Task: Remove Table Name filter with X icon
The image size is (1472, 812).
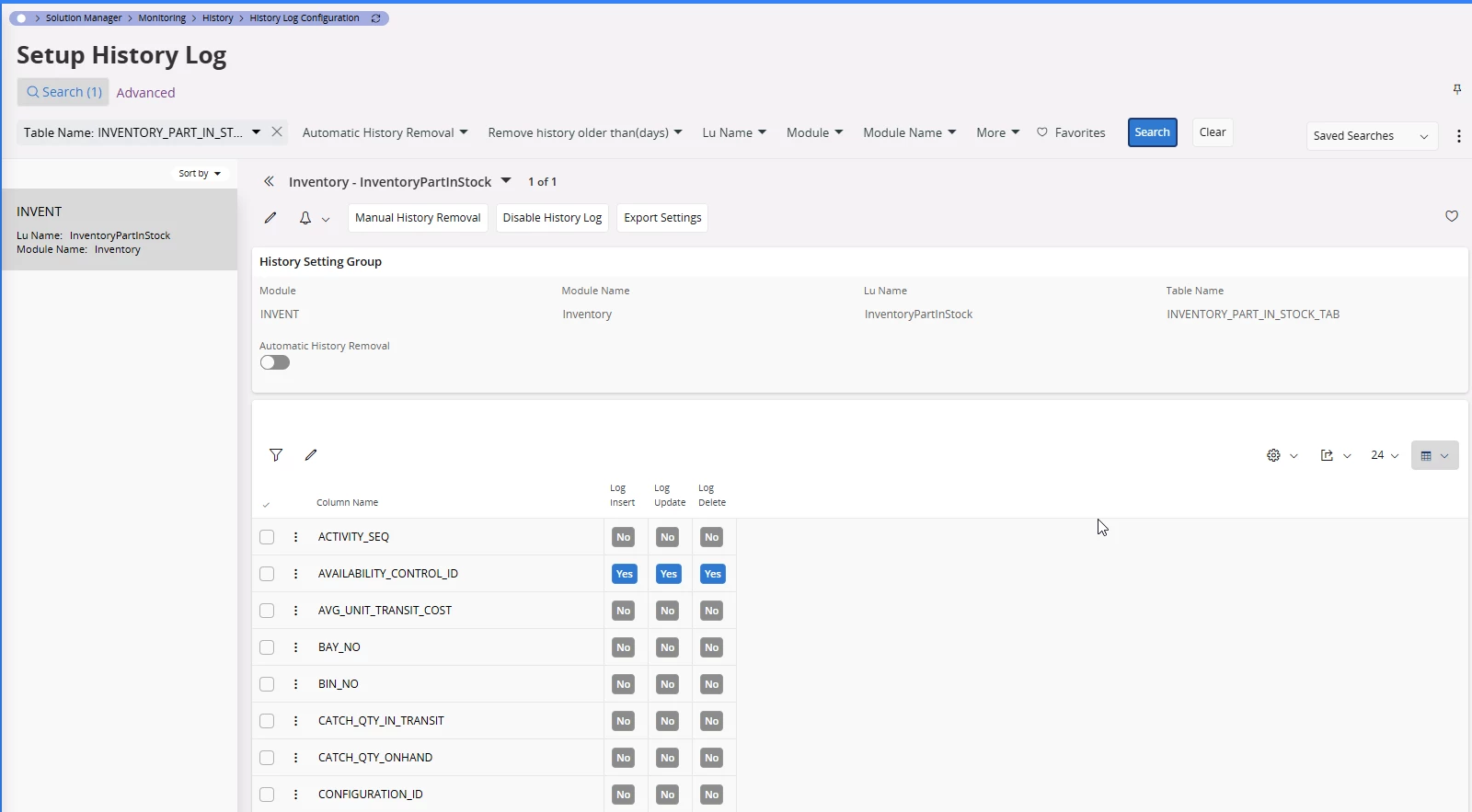Action: click(x=277, y=132)
